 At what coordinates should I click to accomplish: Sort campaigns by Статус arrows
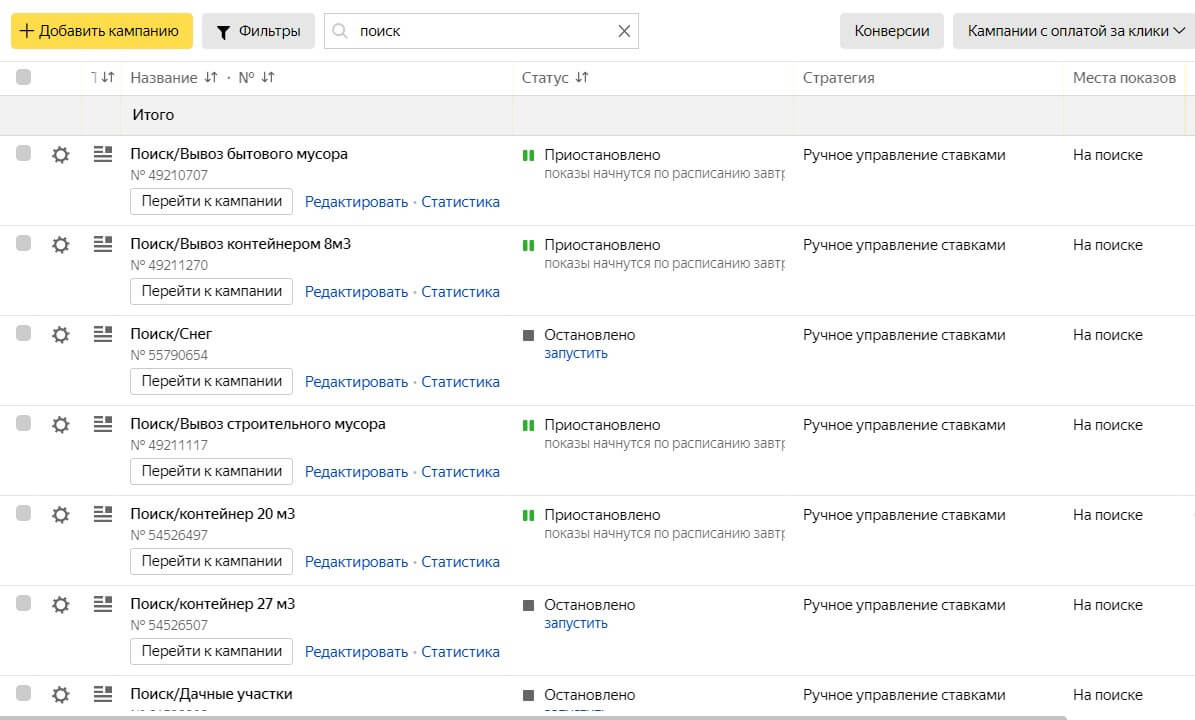(581, 77)
